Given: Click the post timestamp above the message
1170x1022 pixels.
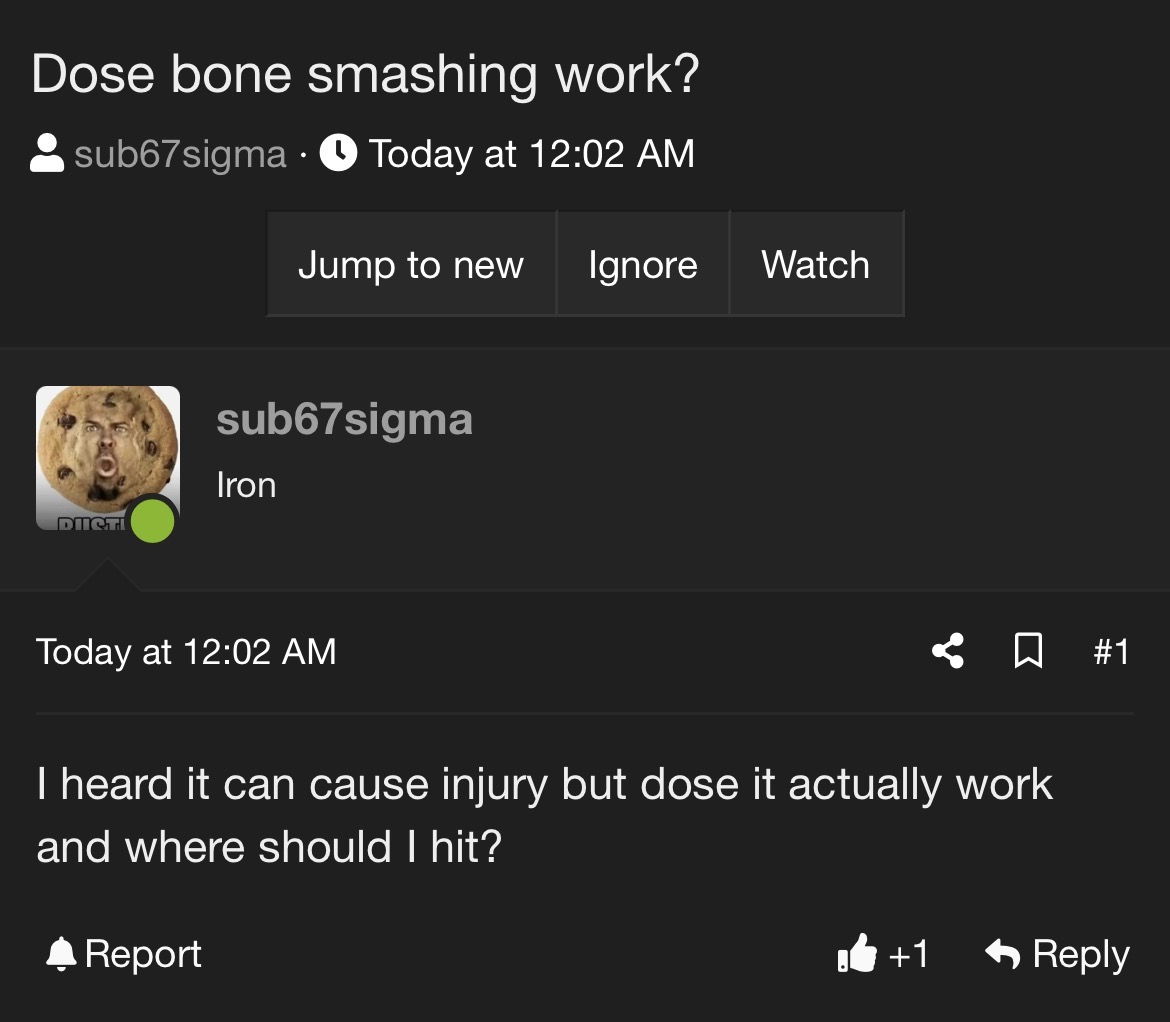Looking at the screenshot, I should point(186,651).
